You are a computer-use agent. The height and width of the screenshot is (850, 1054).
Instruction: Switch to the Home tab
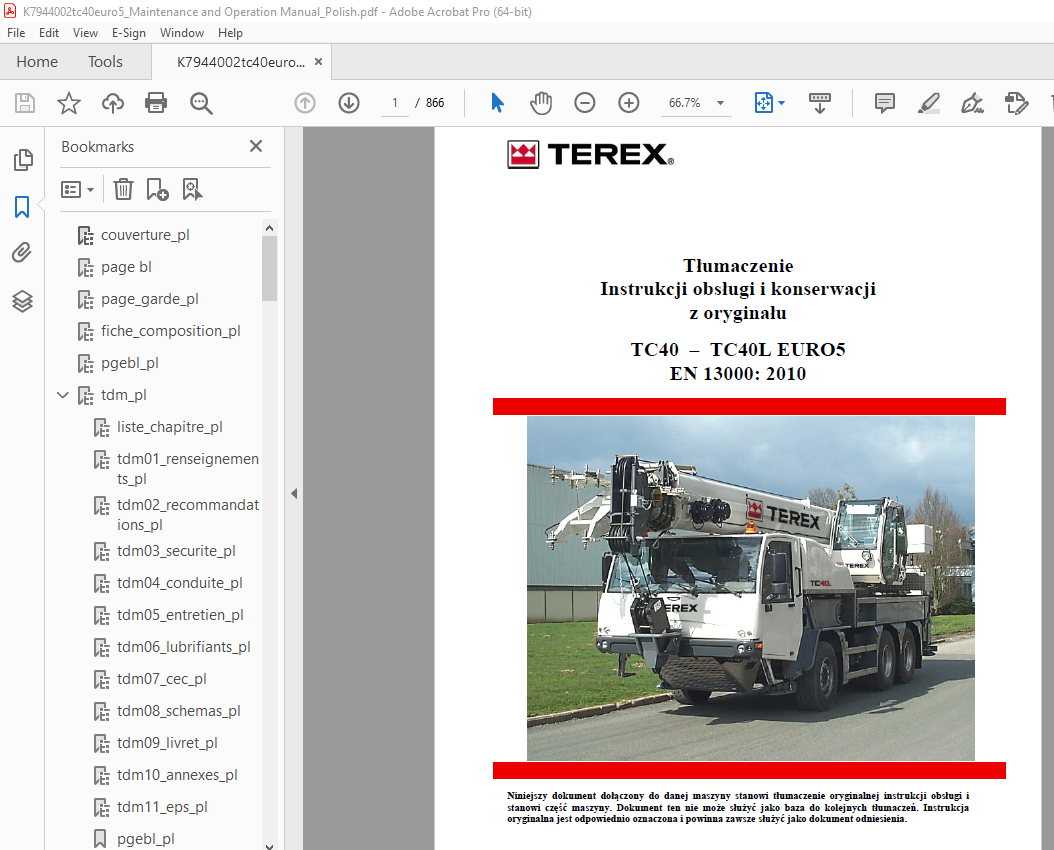37,62
